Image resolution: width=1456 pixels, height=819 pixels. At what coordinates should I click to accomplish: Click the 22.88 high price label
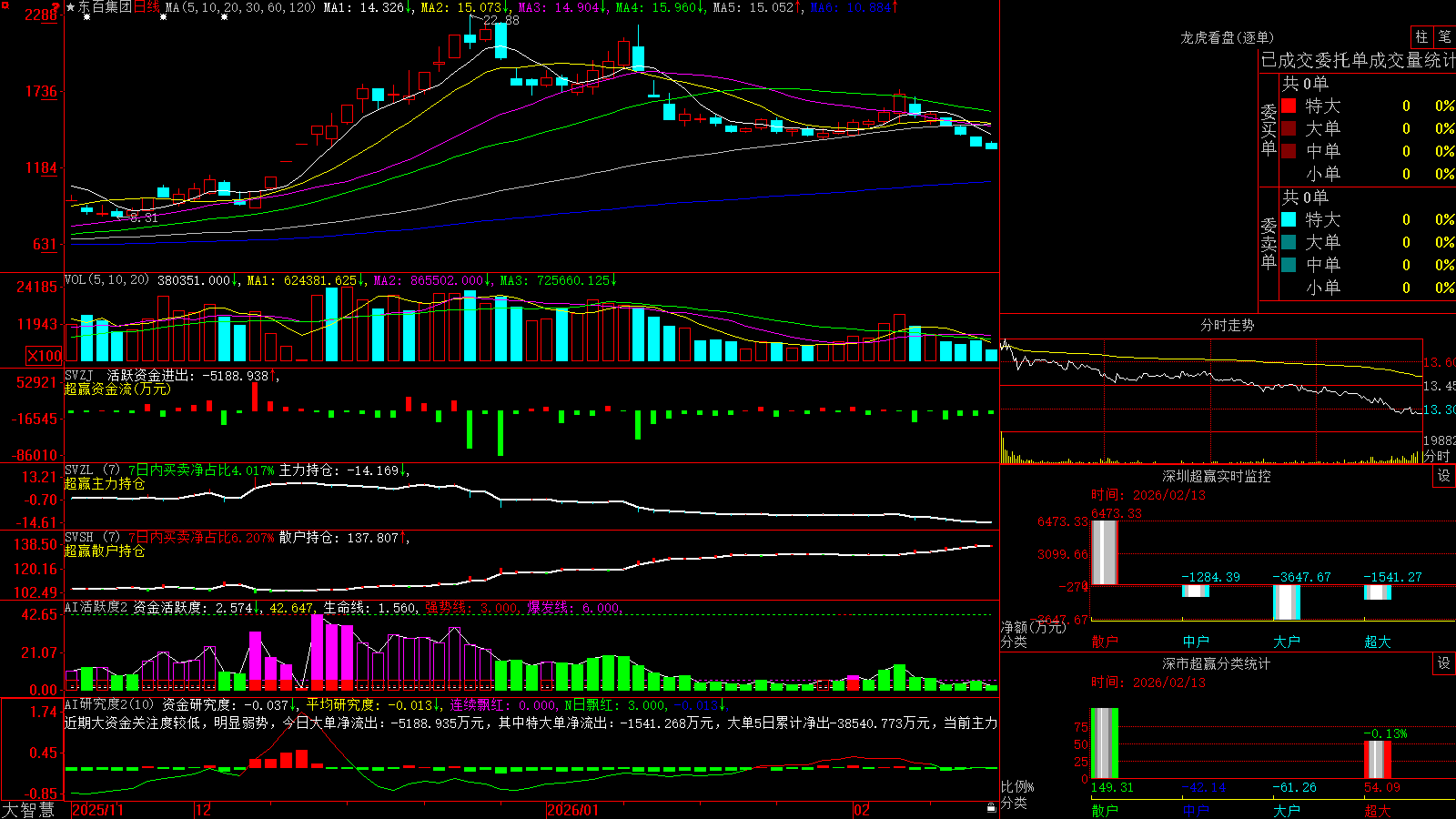pyautogui.click(x=501, y=20)
